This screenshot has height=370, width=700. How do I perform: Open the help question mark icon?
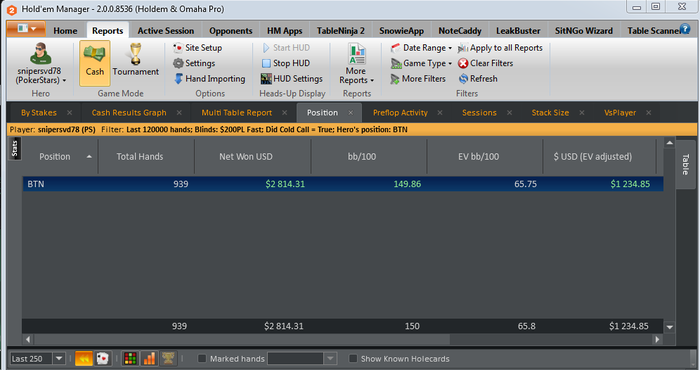pos(685,29)
